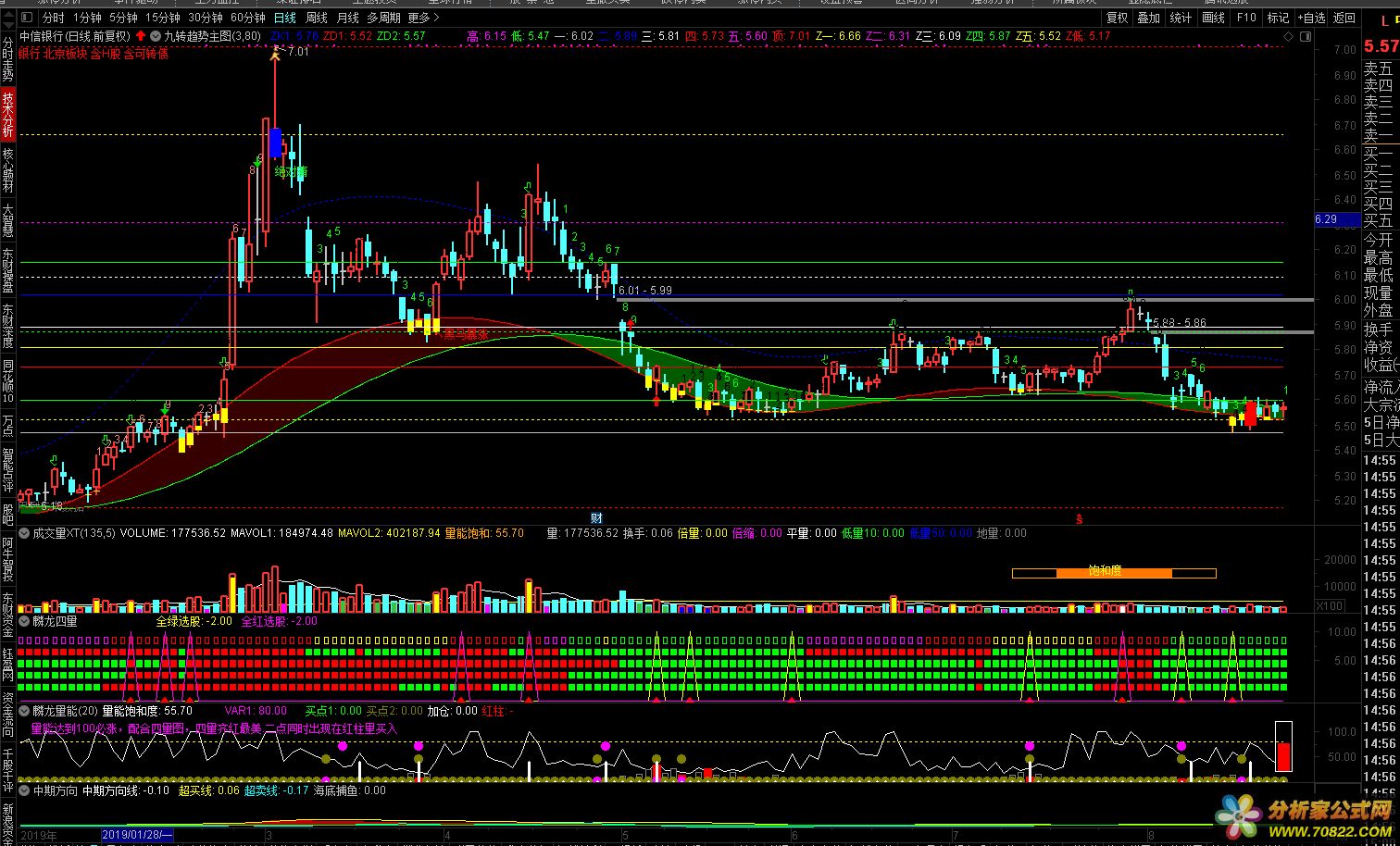Open the 分时走势 sidebar tab

click(x=8, y=59)
